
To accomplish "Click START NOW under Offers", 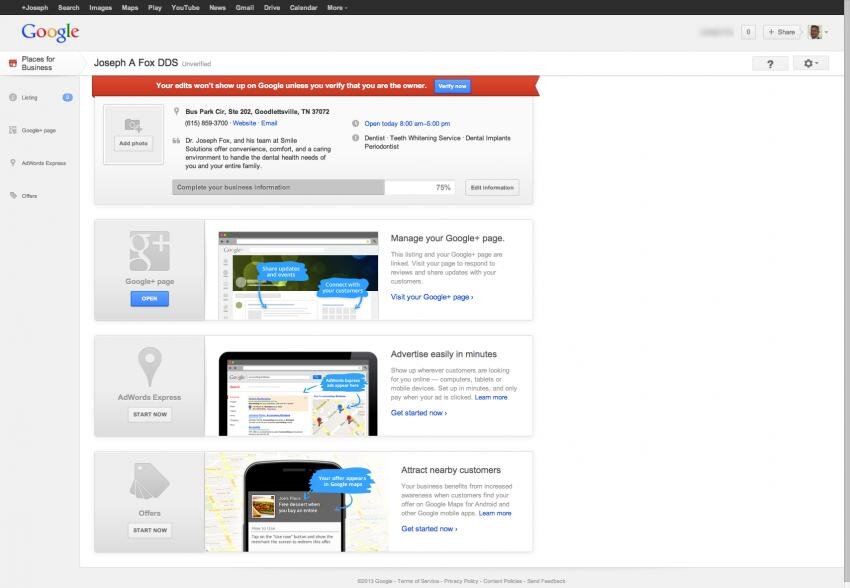I will 150,531.
